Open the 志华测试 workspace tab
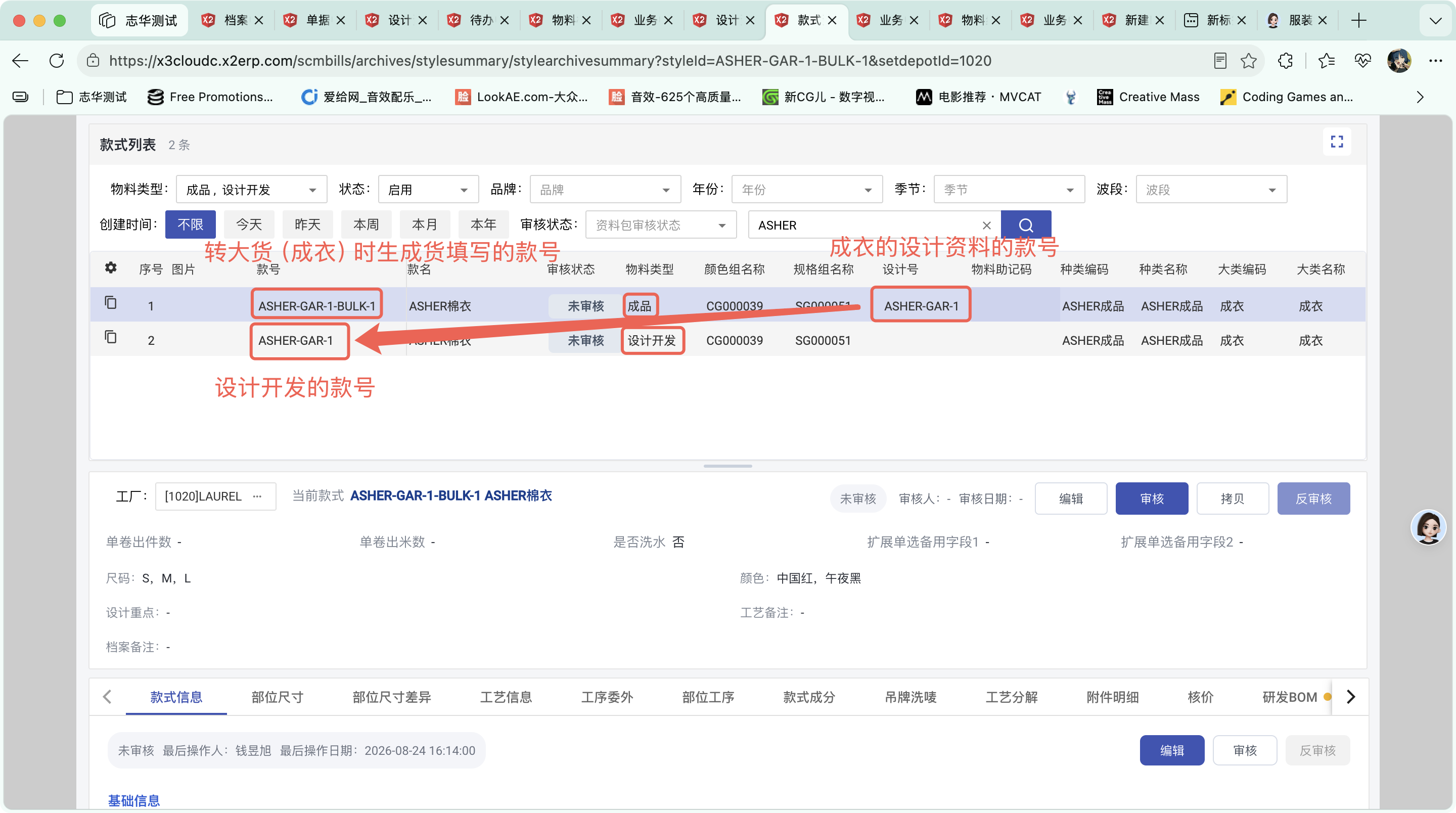The height and width of the screenshot is (813, 1456). point(139,20)
